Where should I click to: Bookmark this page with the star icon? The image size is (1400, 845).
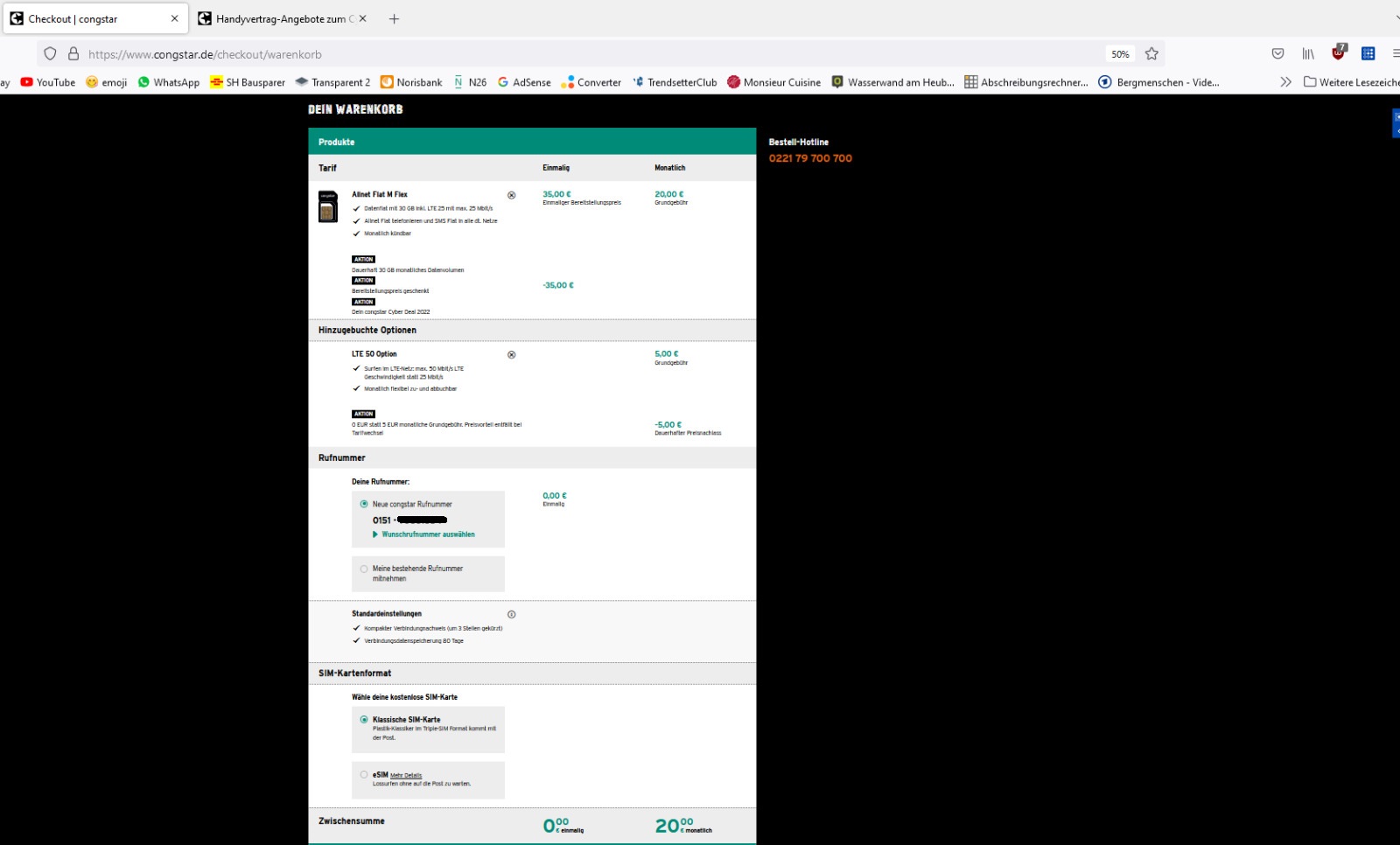pos(1151,54)
